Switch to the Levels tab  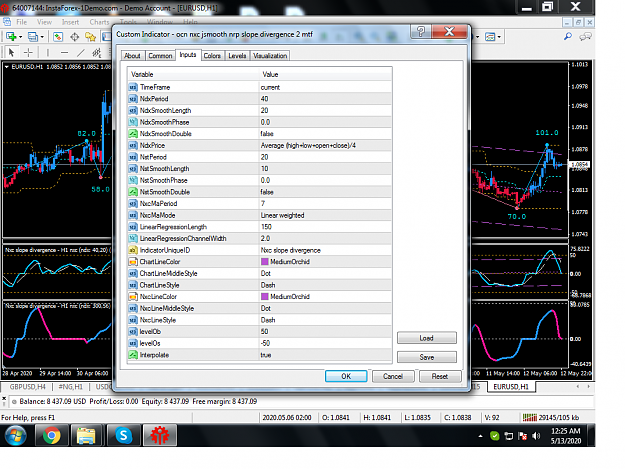[237, 56]
